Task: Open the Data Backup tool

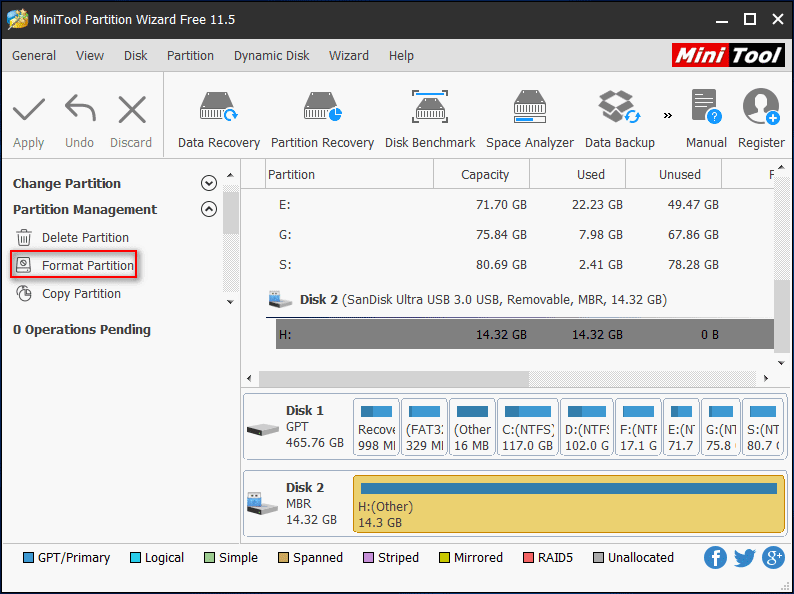Action: click(619, 119)
